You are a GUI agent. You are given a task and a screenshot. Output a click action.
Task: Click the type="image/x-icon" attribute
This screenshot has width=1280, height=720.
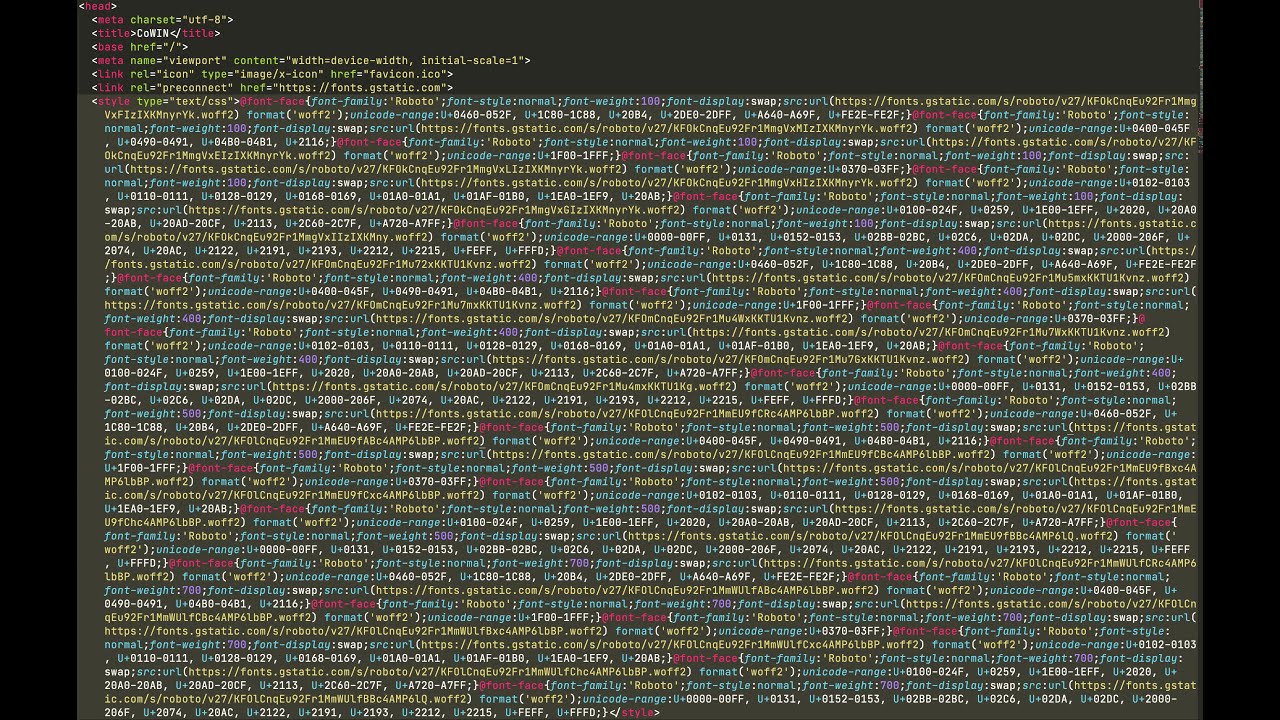pos(262,74)
